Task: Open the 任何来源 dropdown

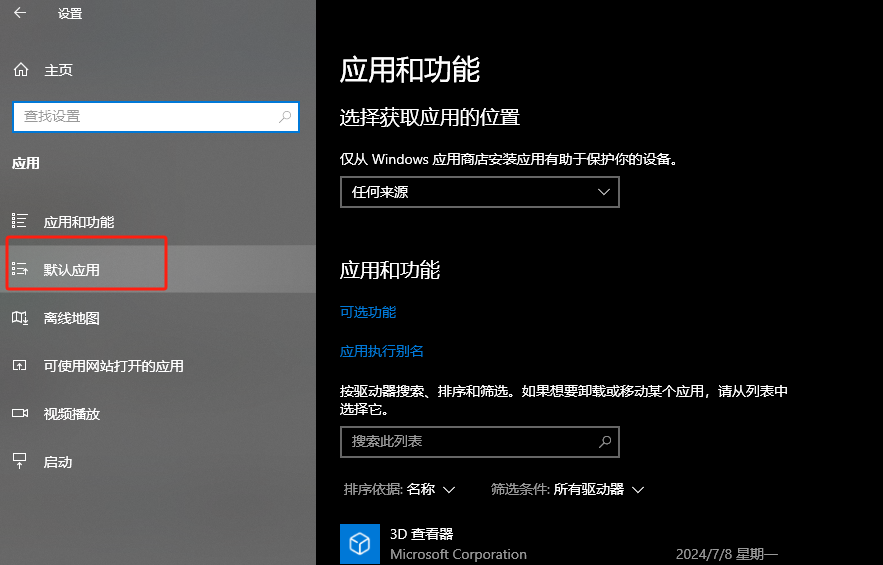Action: pyautogui.click(x=479, y=192)
